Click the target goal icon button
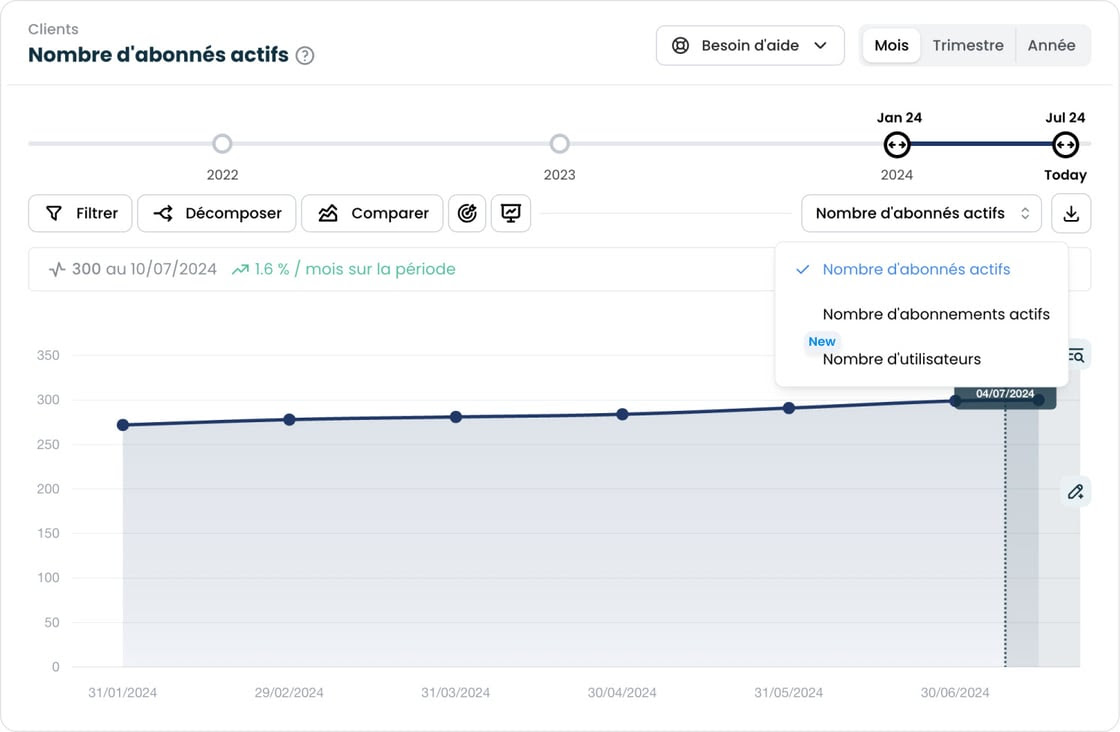 [x=467, y=213]
